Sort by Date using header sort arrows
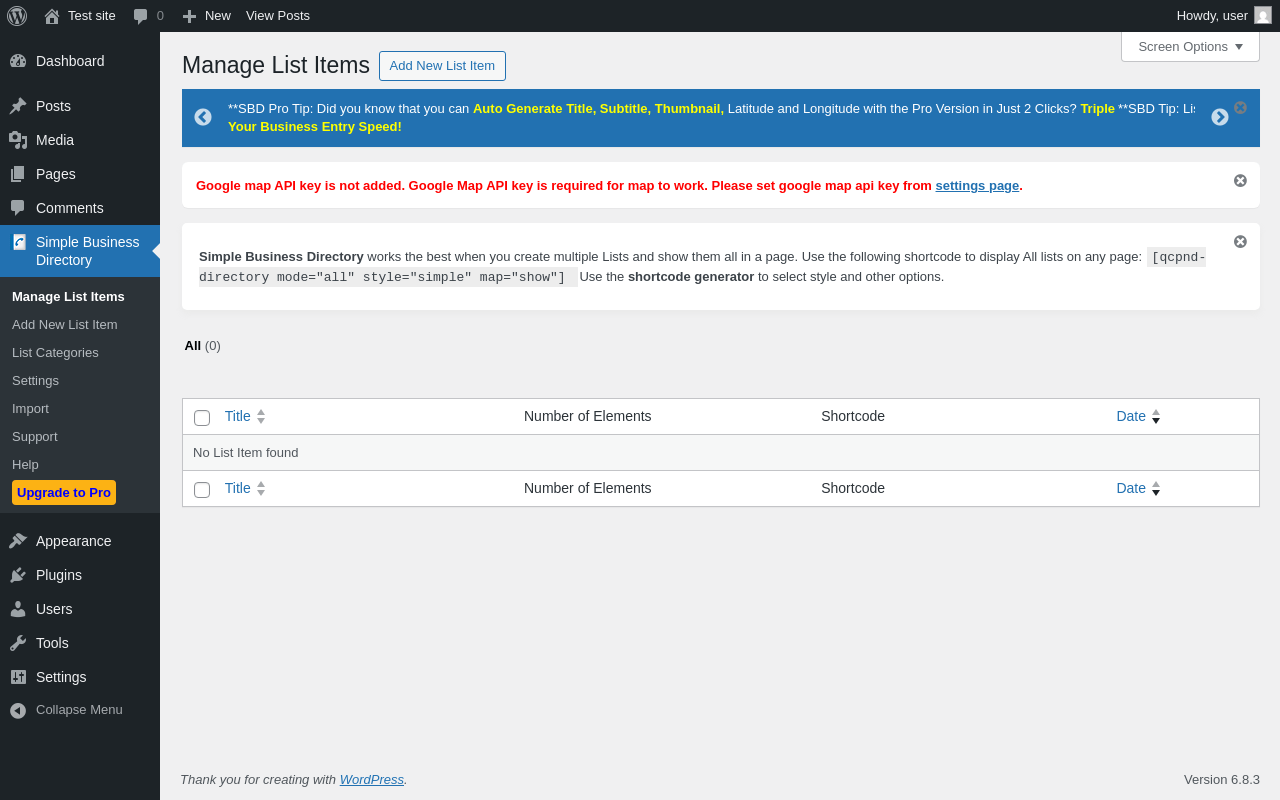 pos(1156,417)
